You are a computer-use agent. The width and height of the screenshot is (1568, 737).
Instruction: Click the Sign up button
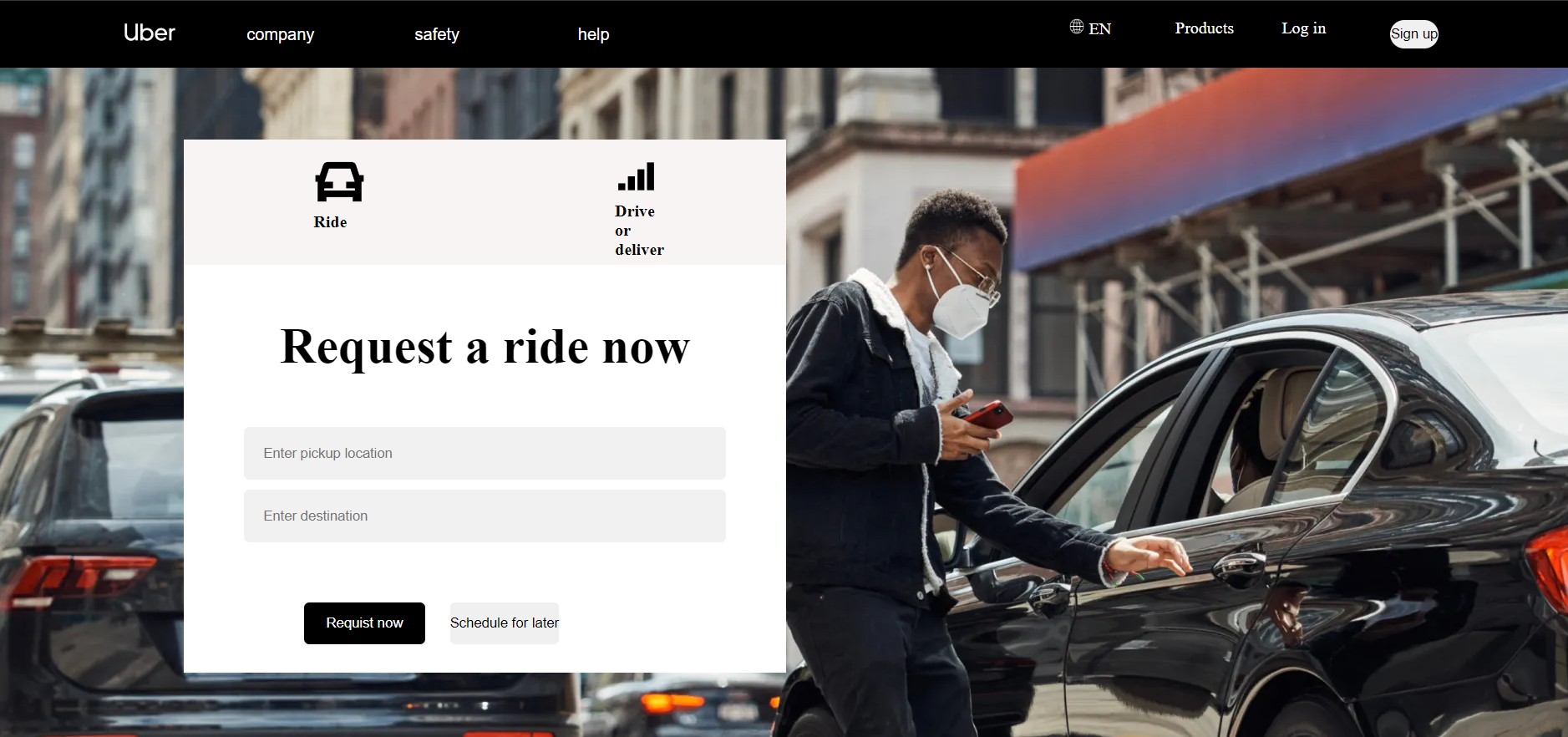point(1413,34)
